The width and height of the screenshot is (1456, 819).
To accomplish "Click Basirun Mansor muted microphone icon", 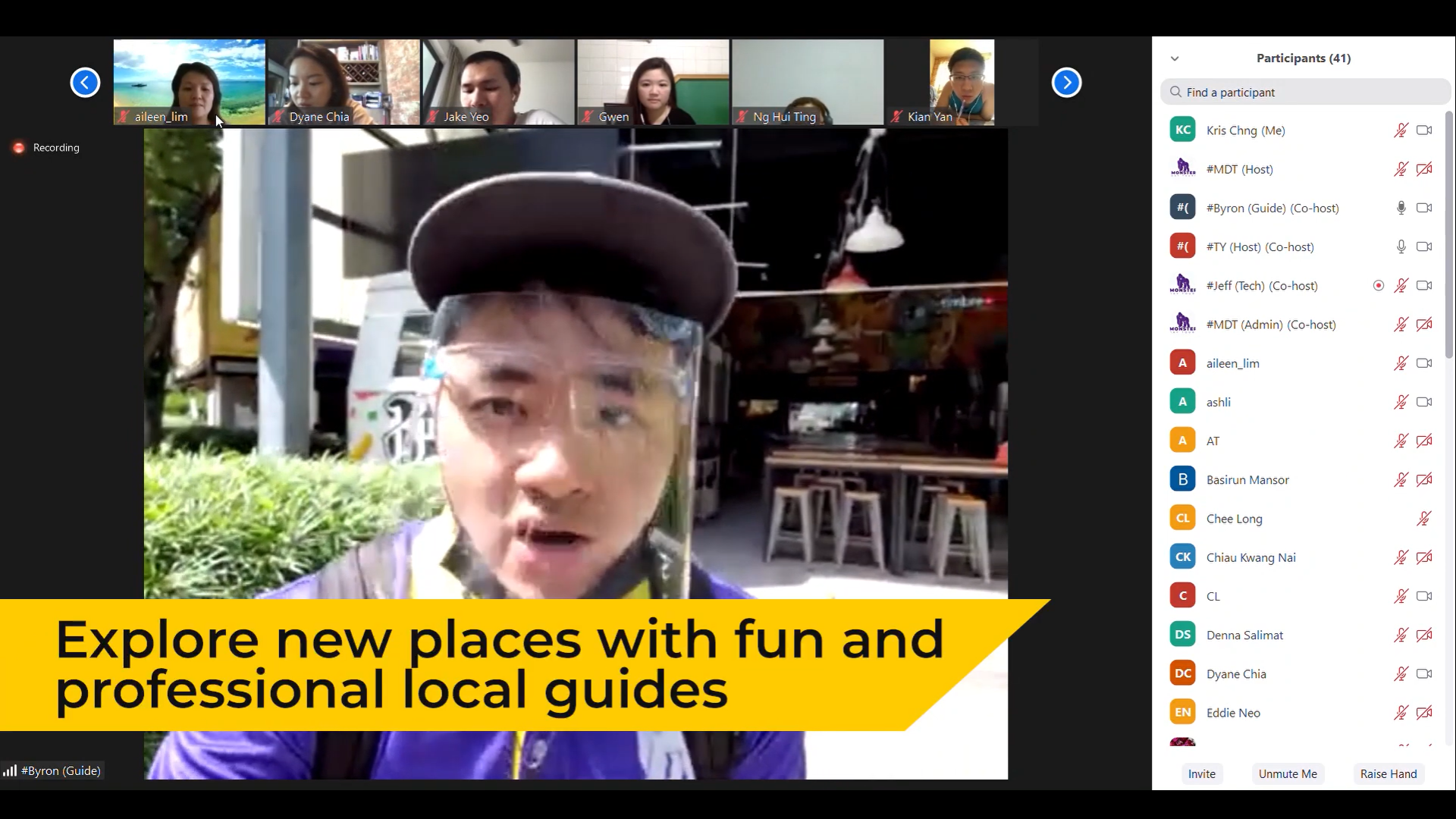I will [1401, 480].
